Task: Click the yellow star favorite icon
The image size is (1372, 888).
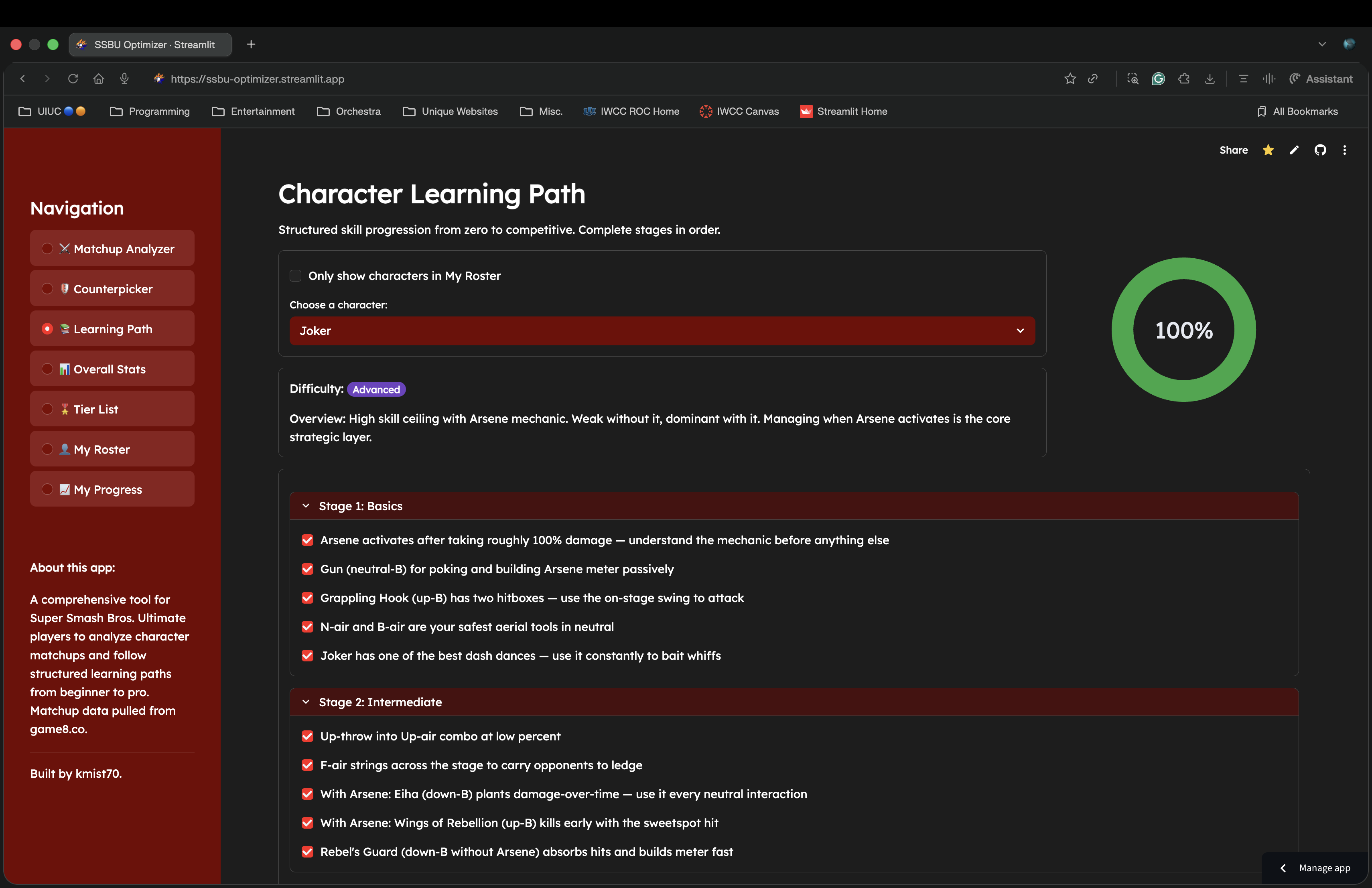Action: pyautogui.click(x=1268, y=150)
